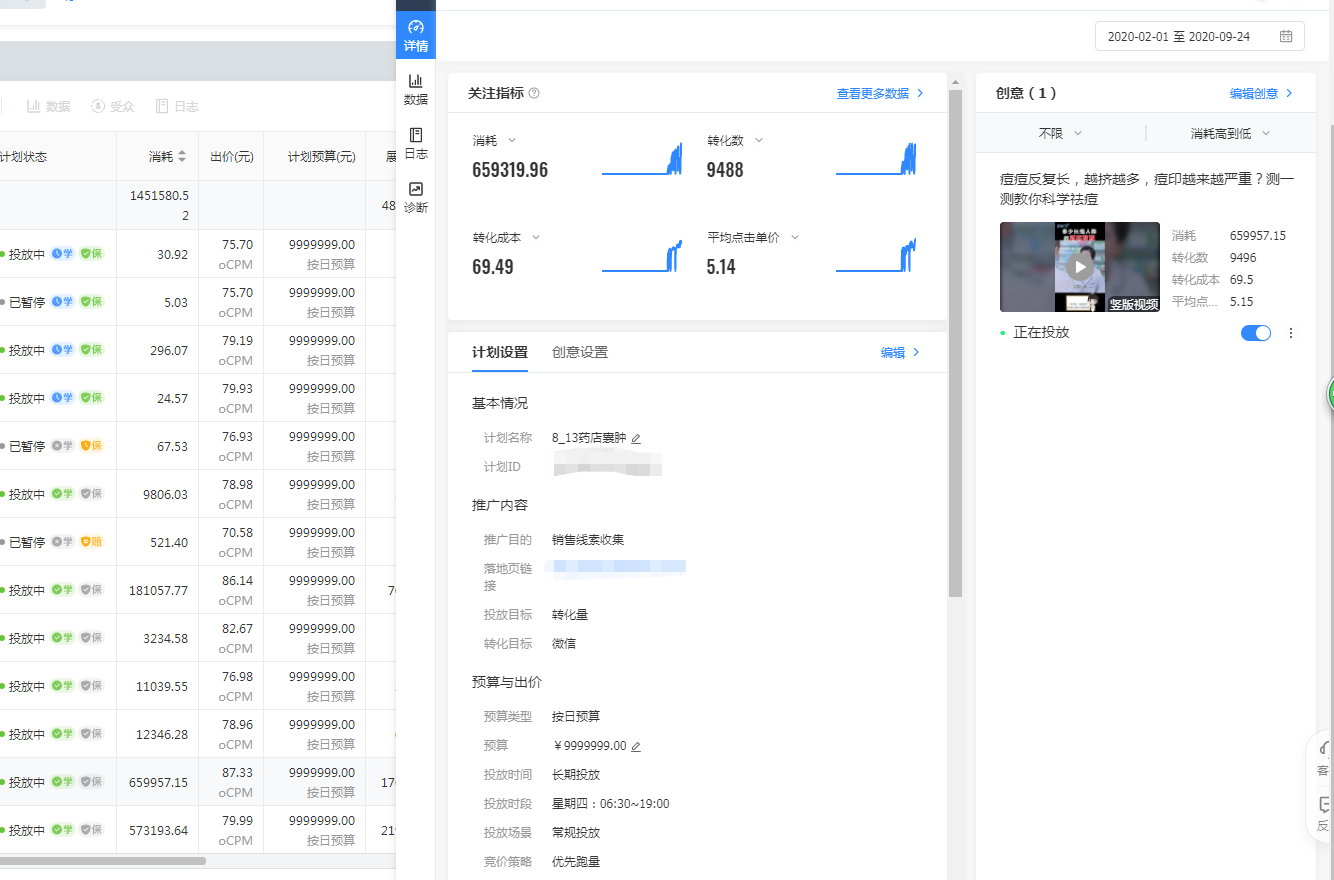Image resolution: width=1334 pixels, height=880 pixels.
Task: Open the three-dot menu beside 正在投放
Action: click(1289, 332)
